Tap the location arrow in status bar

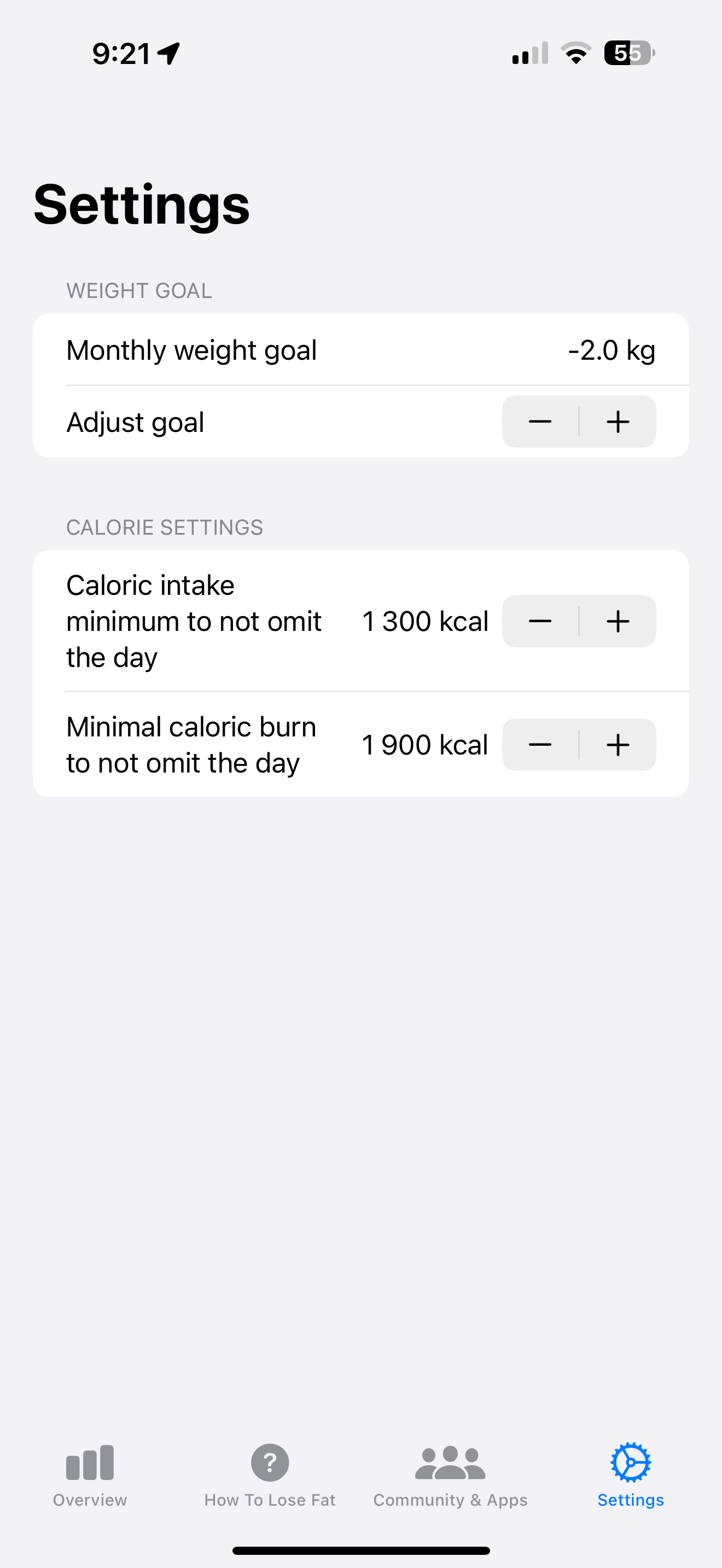(169, 54)
